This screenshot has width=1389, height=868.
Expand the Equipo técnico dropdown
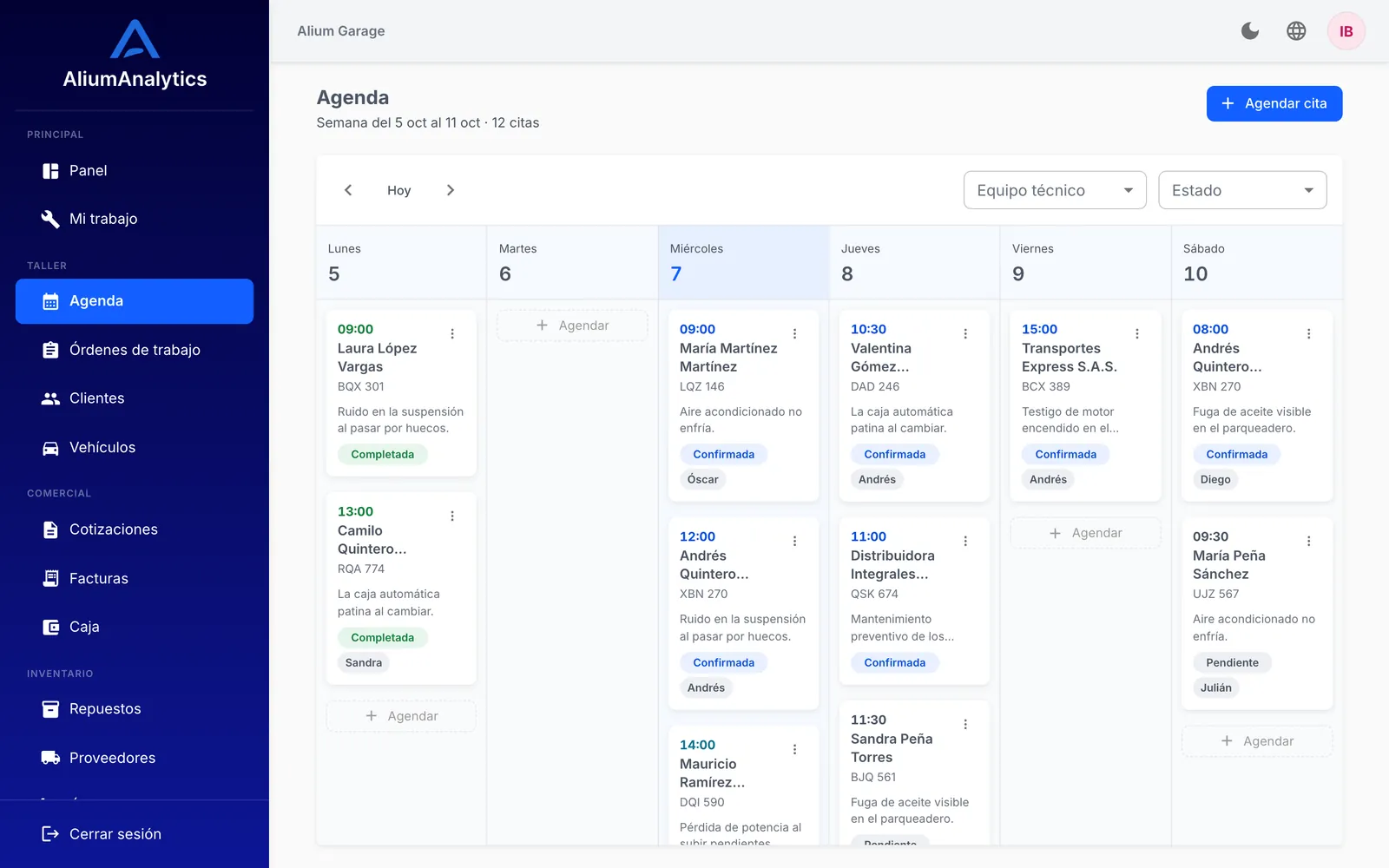point(1055,190)
